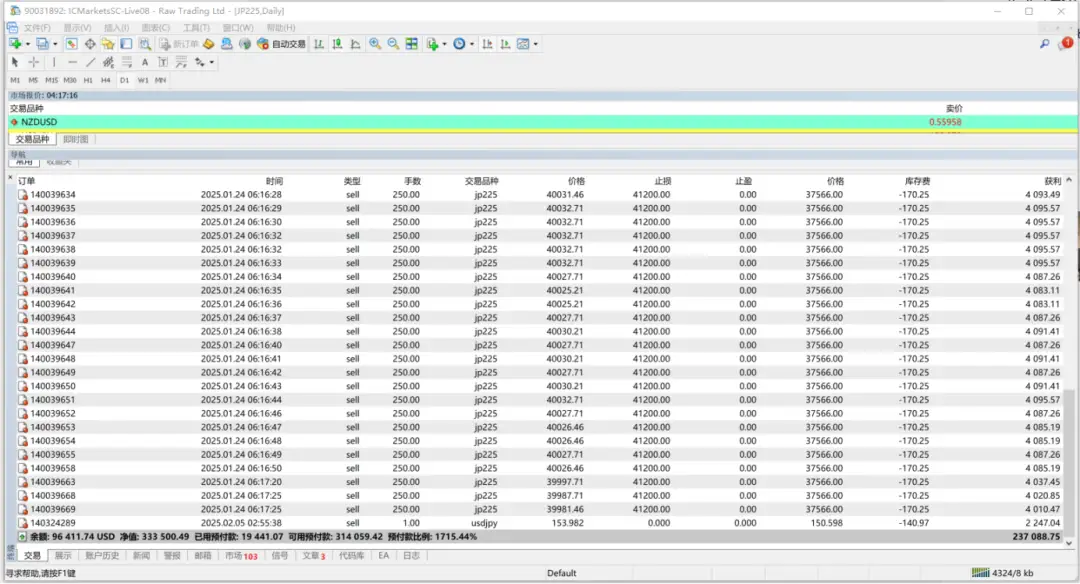Select the equidistant channel tool

pyautogui.click(x=108, y=62)
